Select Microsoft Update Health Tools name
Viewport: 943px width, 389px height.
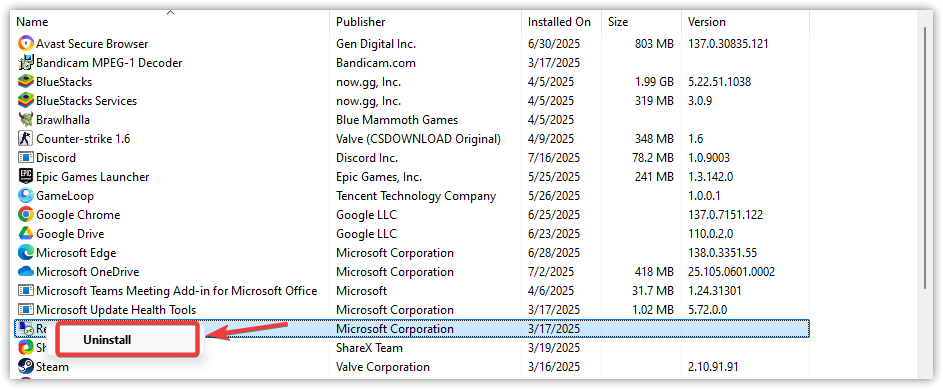pos(116,310)
